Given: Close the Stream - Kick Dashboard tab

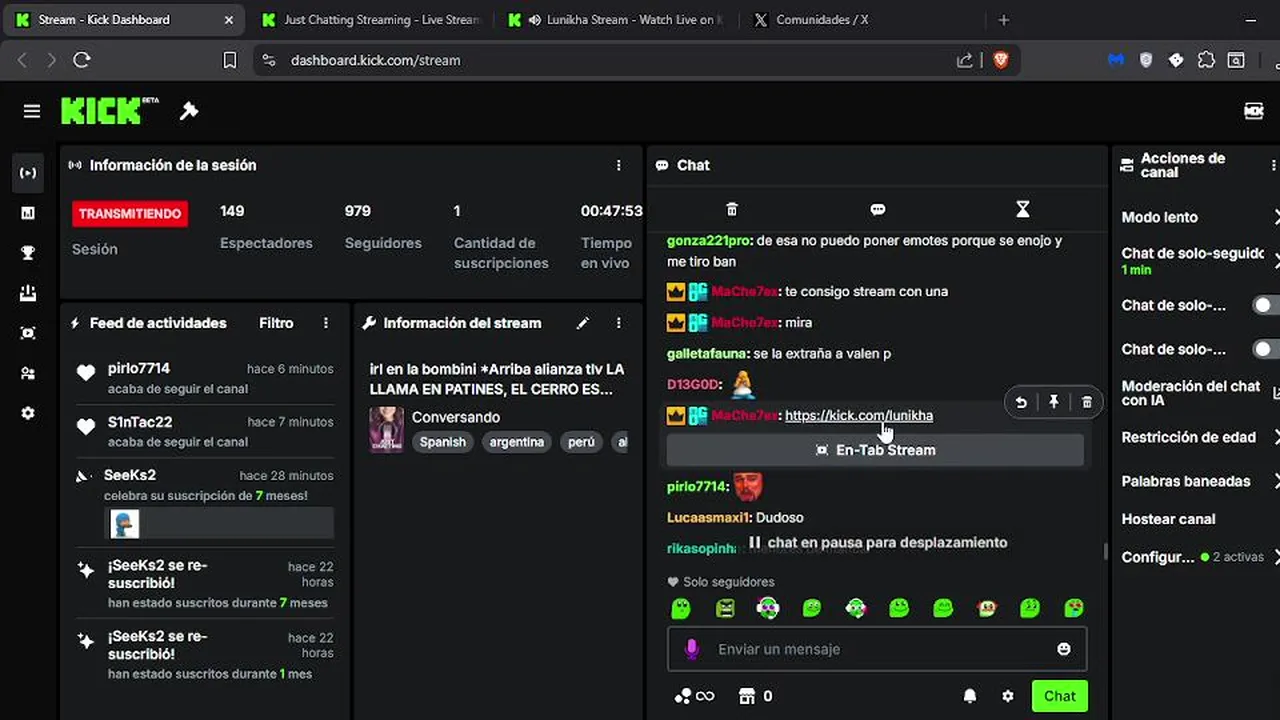Looking at the screenshot, I should [229, 20].
